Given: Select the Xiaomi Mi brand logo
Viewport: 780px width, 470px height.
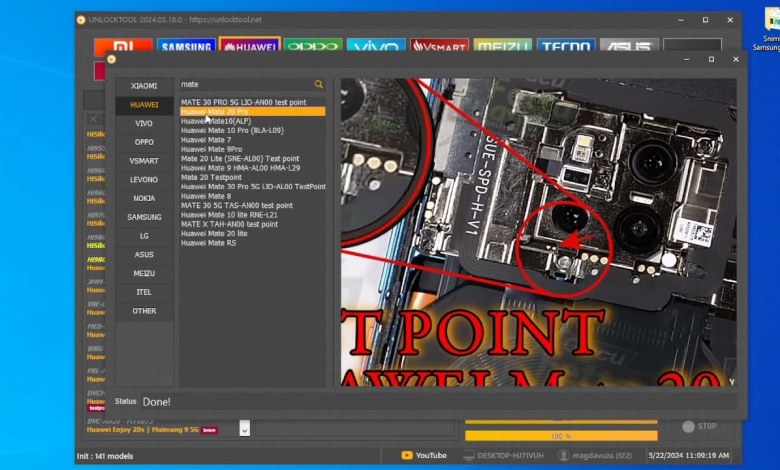Looking at the screenshot, I should 123,46.
